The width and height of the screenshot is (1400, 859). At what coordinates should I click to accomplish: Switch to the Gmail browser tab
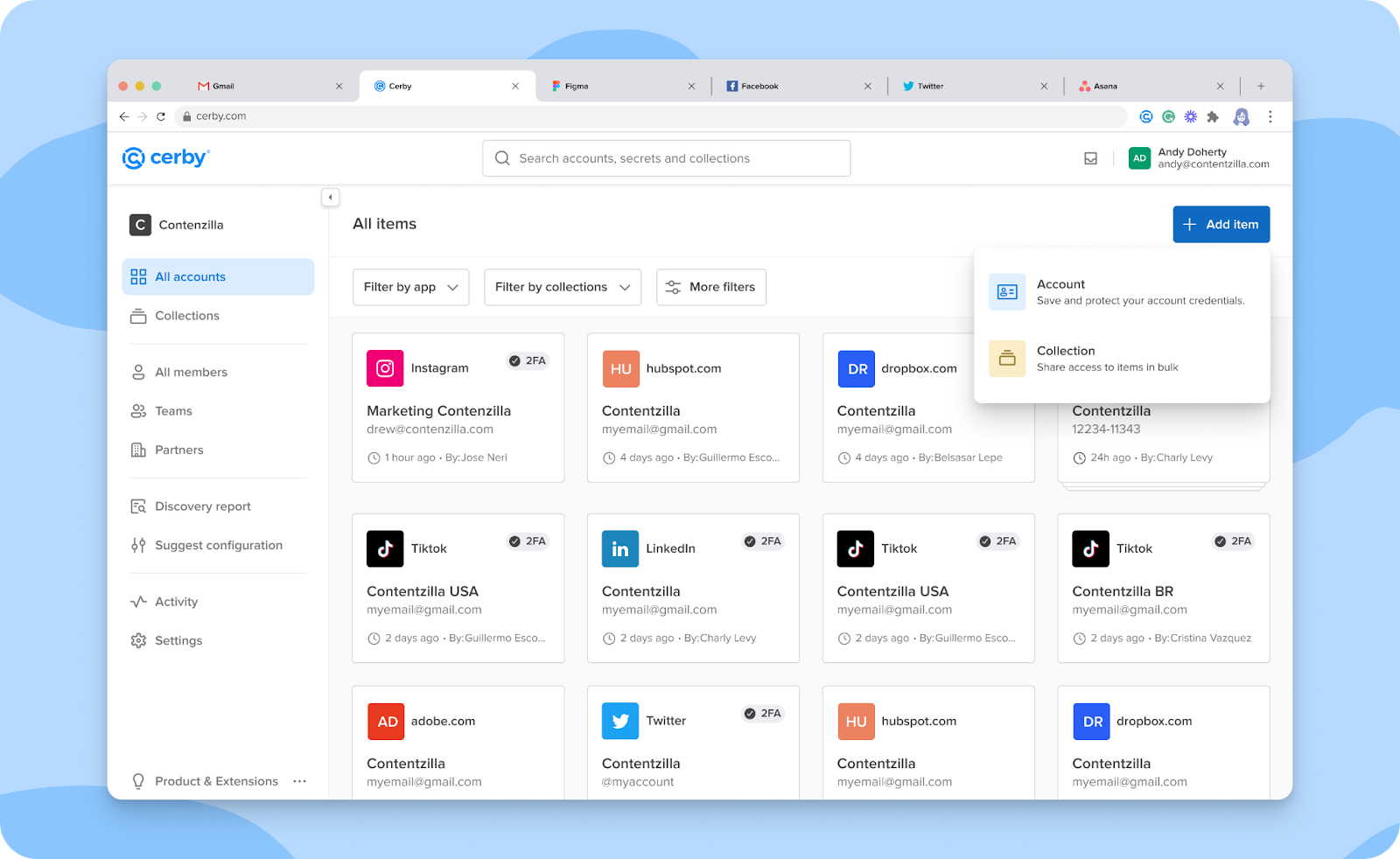(270, 86)
